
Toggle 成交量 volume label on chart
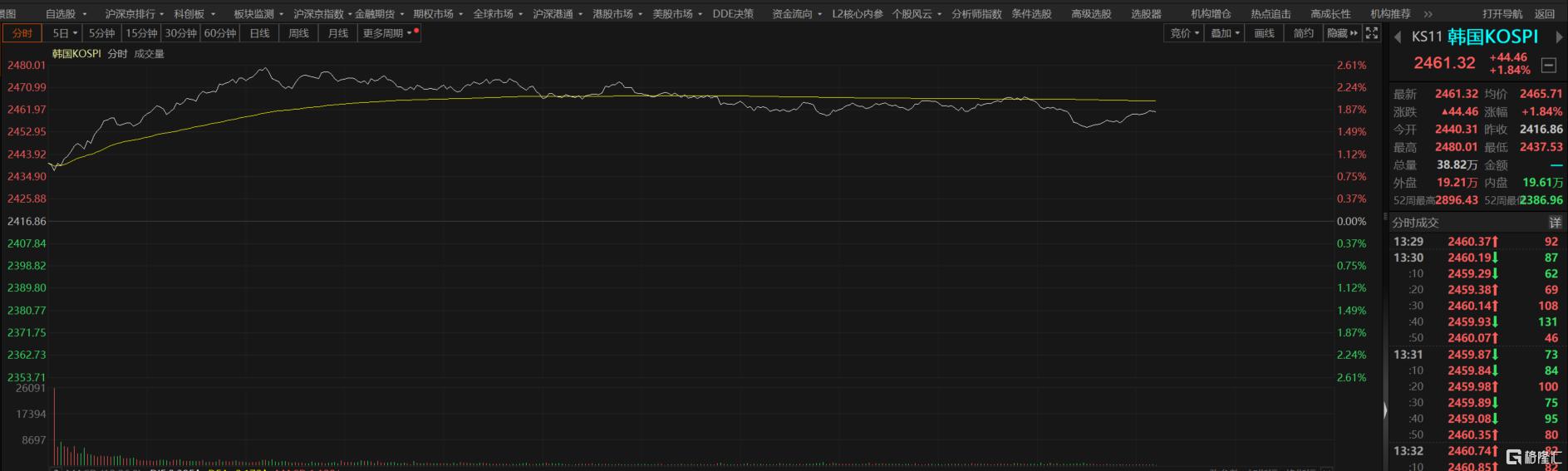pyautogui.click(x=150, y=54)
